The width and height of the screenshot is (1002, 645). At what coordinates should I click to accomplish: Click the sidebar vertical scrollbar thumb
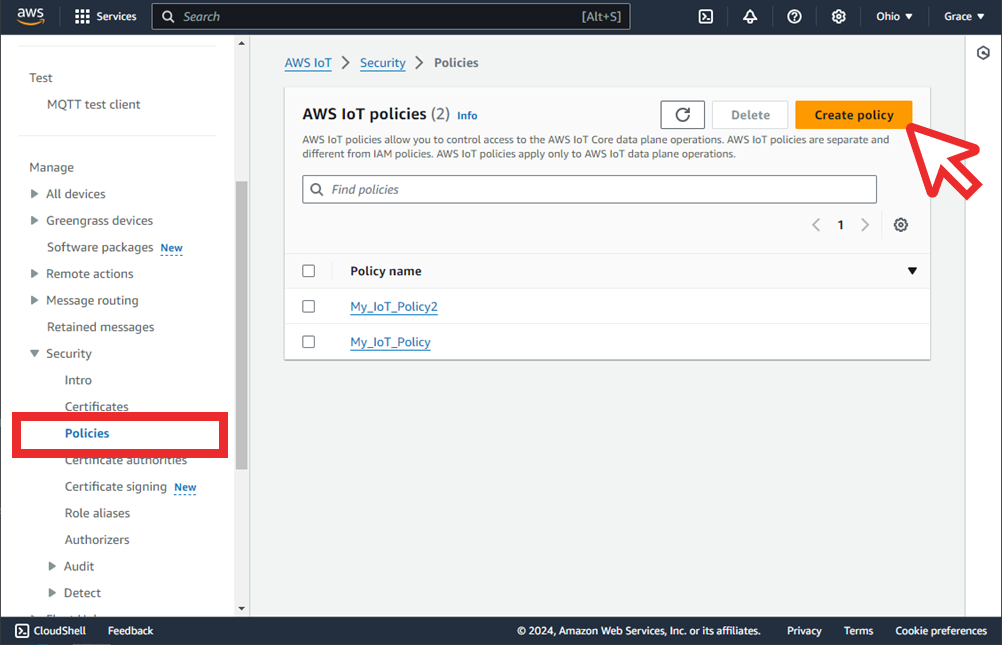[x=242, y=325]
